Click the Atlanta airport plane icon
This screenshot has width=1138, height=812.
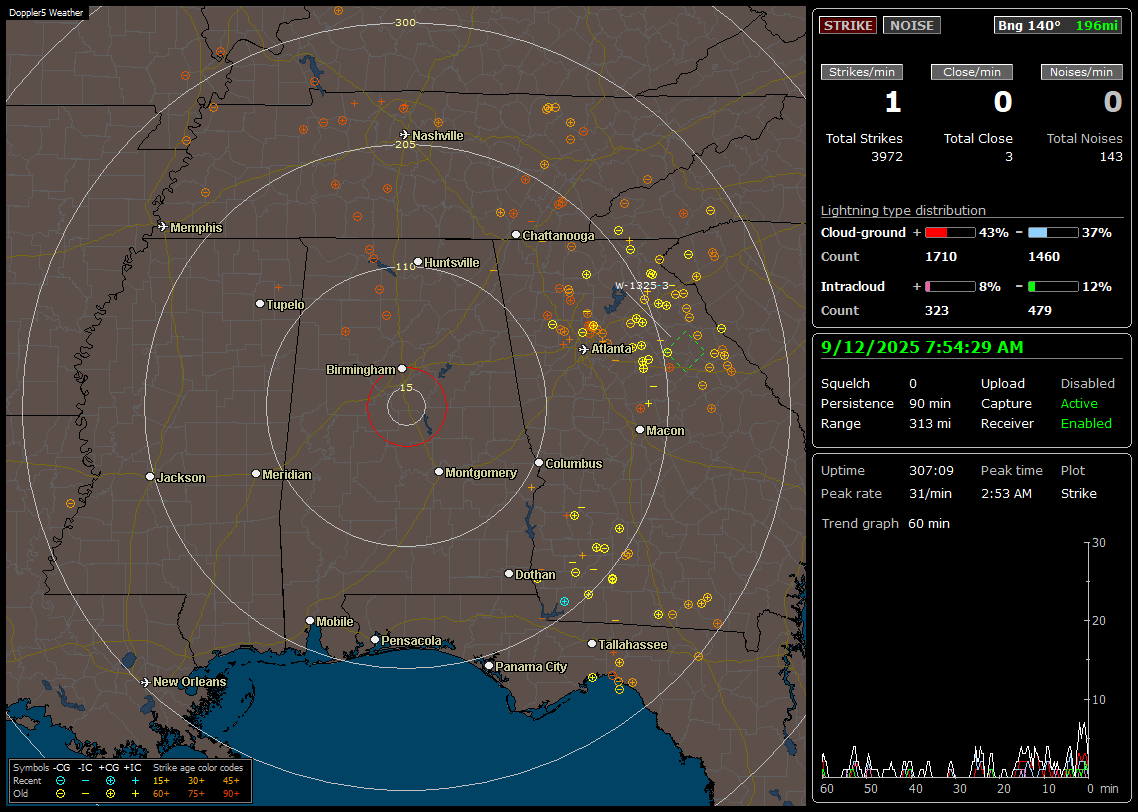tap(584, 349)
